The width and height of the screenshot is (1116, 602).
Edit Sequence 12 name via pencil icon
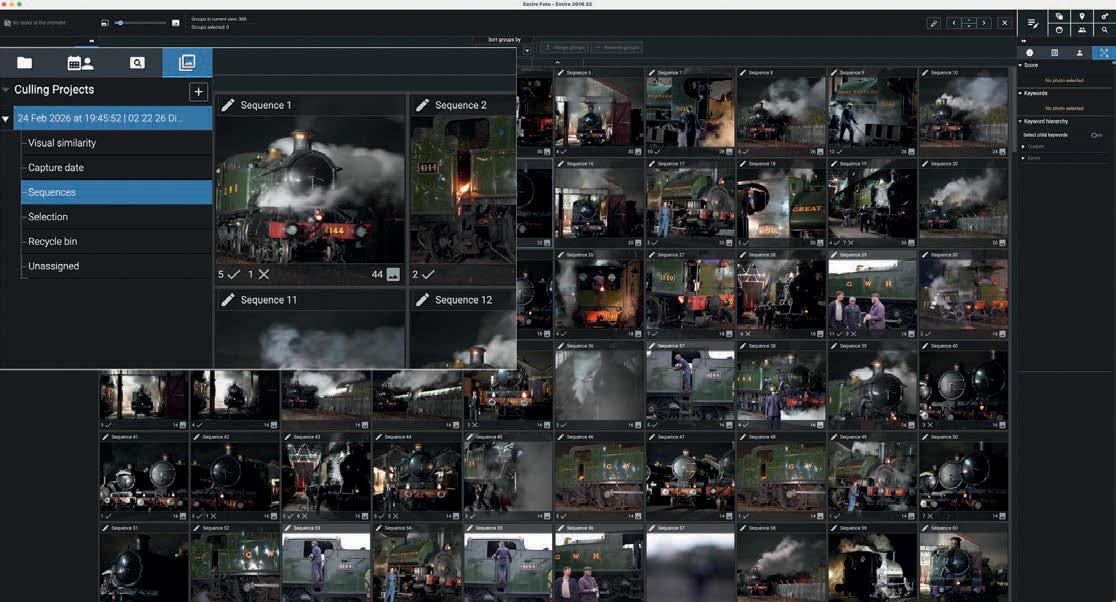[422, 300]
